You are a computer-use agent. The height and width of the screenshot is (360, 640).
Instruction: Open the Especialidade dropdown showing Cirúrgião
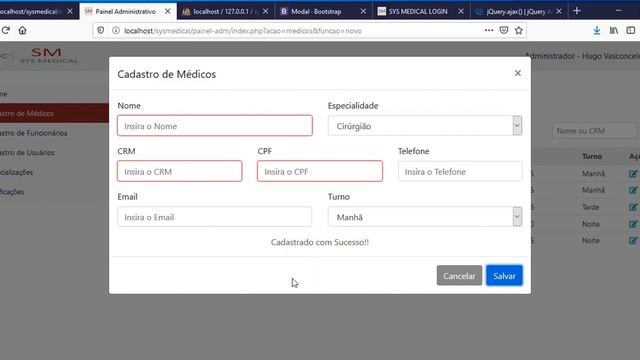click(425, 126)
